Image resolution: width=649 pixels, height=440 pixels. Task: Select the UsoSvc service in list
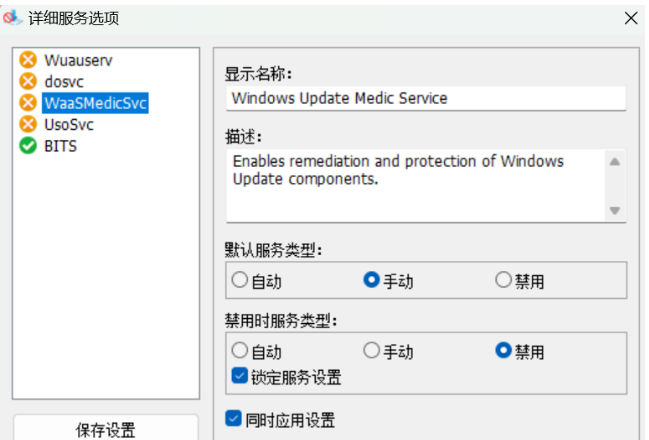69,124
